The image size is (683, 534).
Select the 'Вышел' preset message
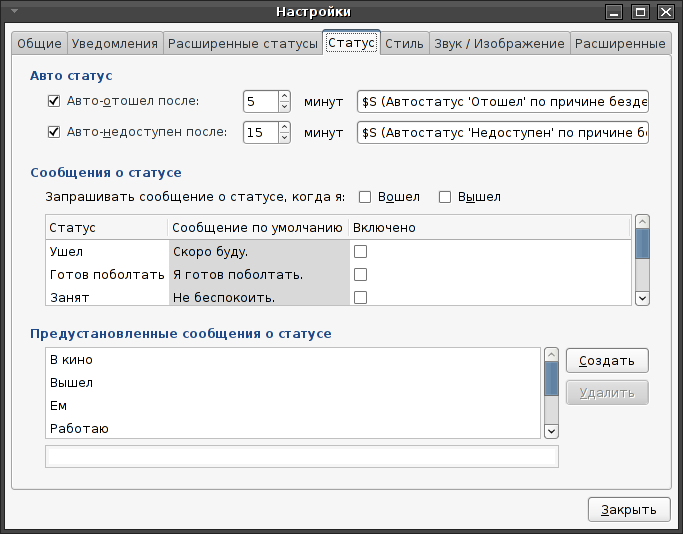(x=293, y=383)
